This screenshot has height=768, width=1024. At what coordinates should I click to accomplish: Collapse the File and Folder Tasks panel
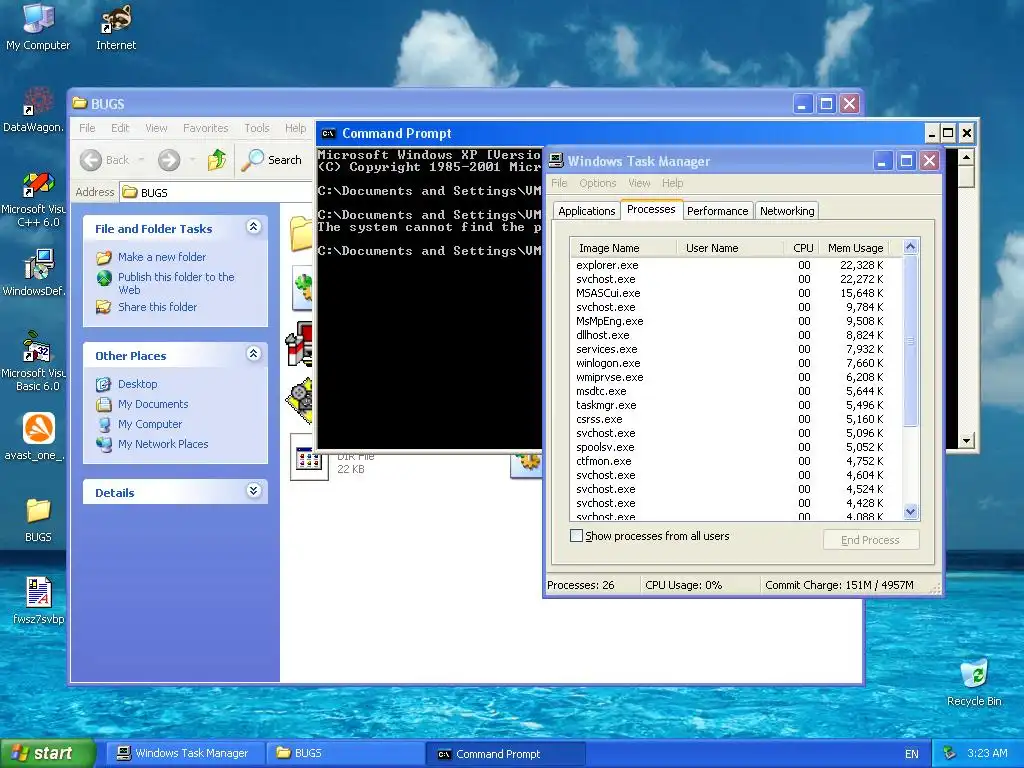(254, 227)
